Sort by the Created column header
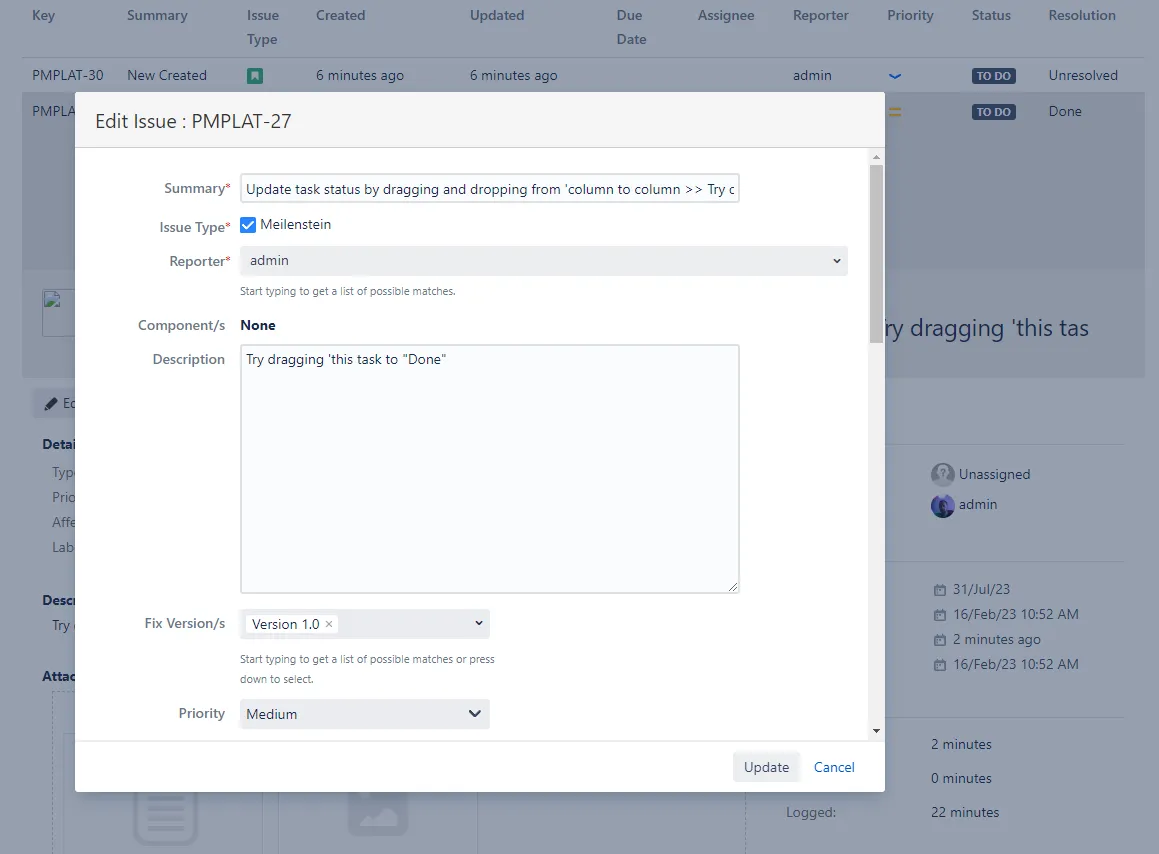 pyautogui.click(x=341, y=16)
